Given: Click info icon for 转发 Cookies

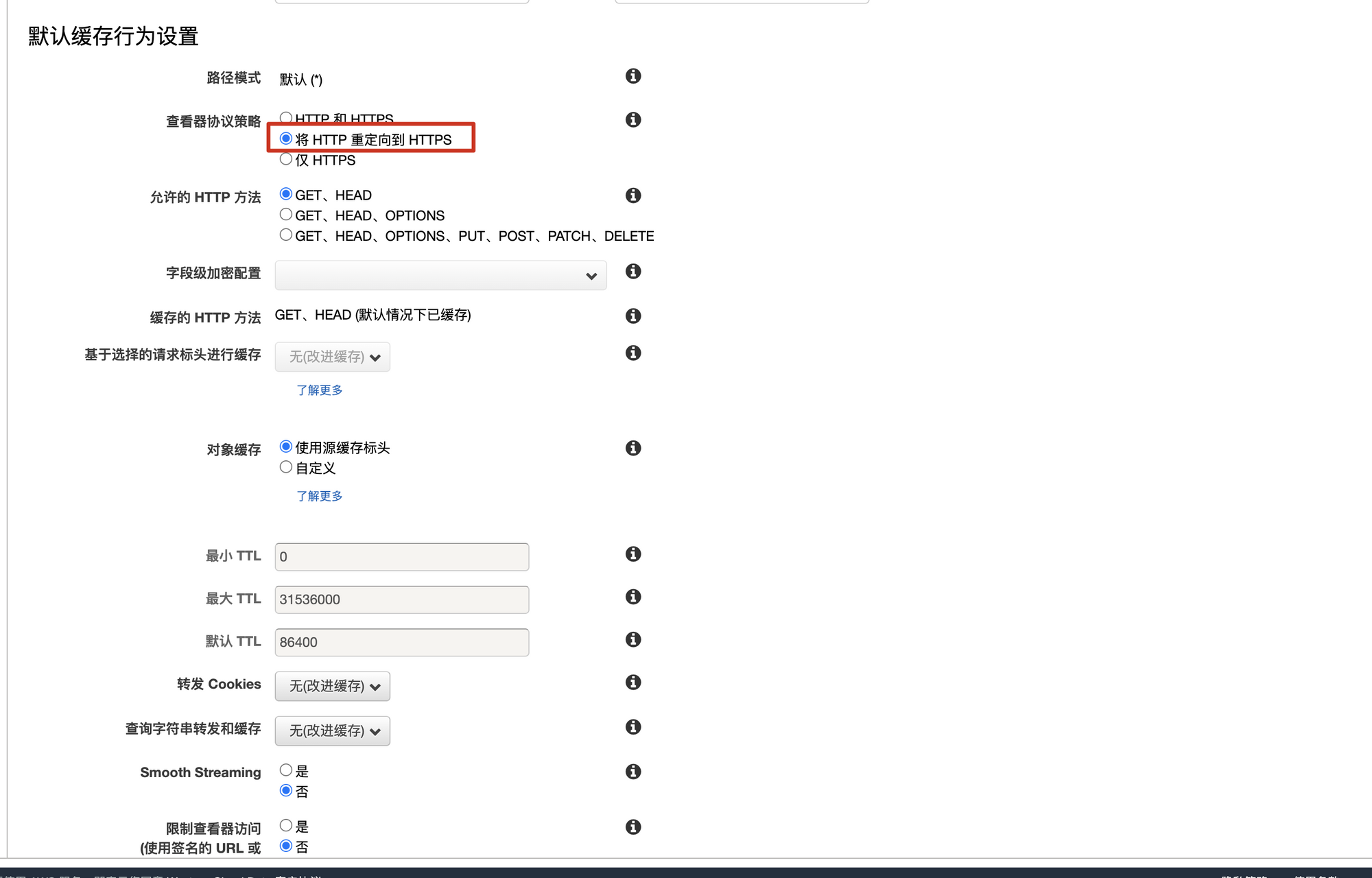Looking at the screenshot, I should coord(633,683).
